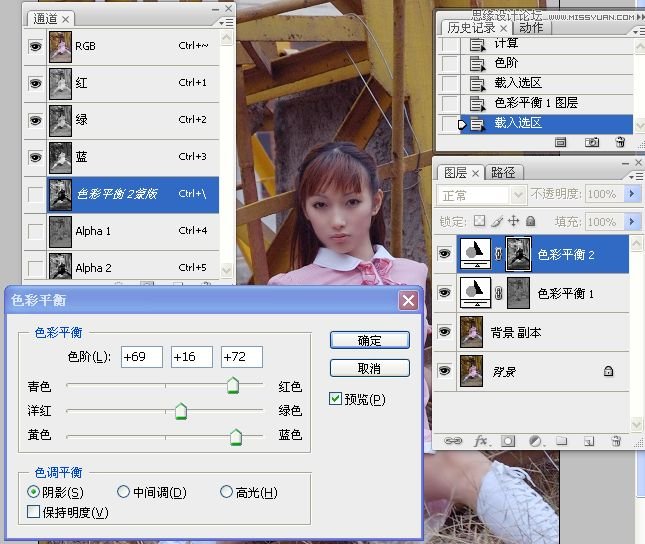Image resolution: width=645 pixels, height=544 pixels.
Task: Open the History panel flyout menu
Action: [x=639, y=31]
